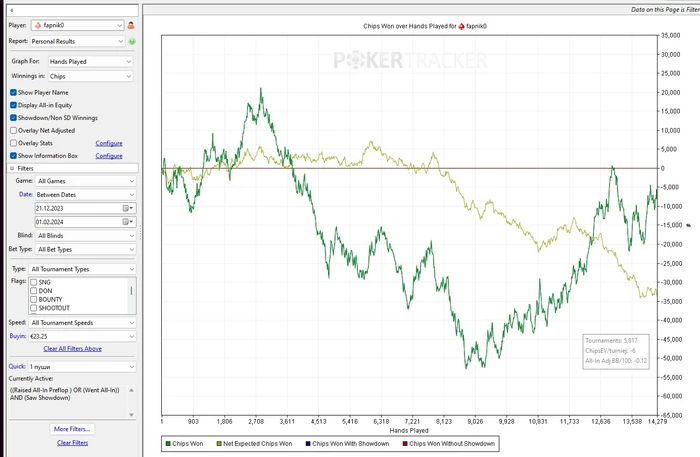
Task: Open the Graph For Hands Played dropdown
Action: (x=91, y=62)
